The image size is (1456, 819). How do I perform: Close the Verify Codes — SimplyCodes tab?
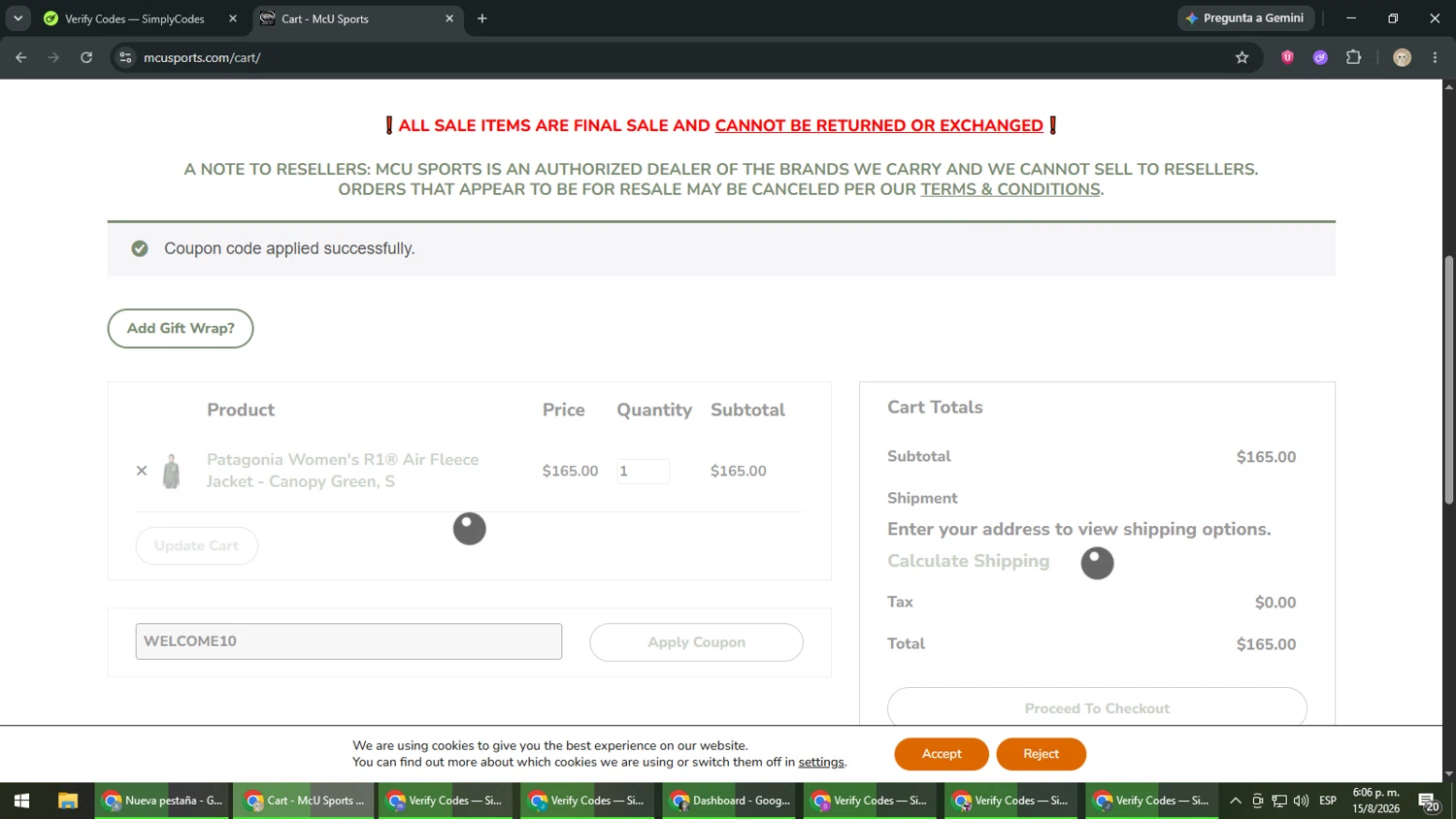[x=233, y=18]
